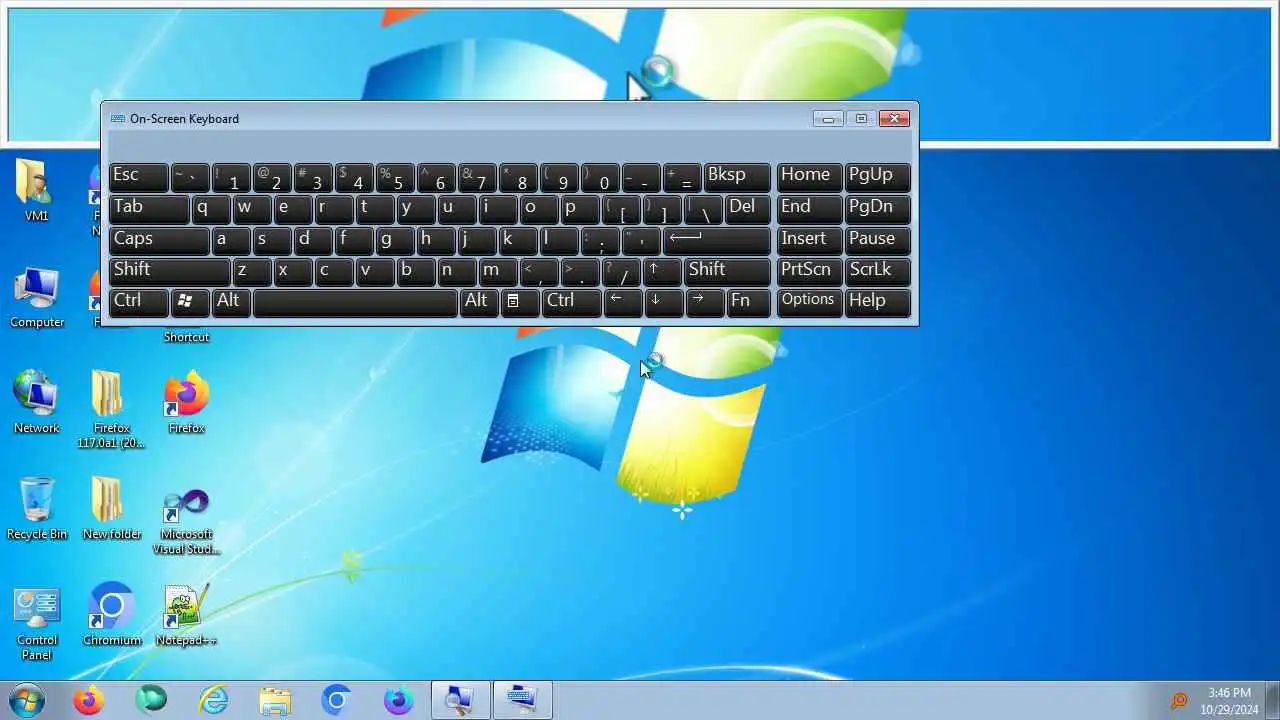Screen dimensions: 1280x720
Task: Click the Del key
Action: 748,208
